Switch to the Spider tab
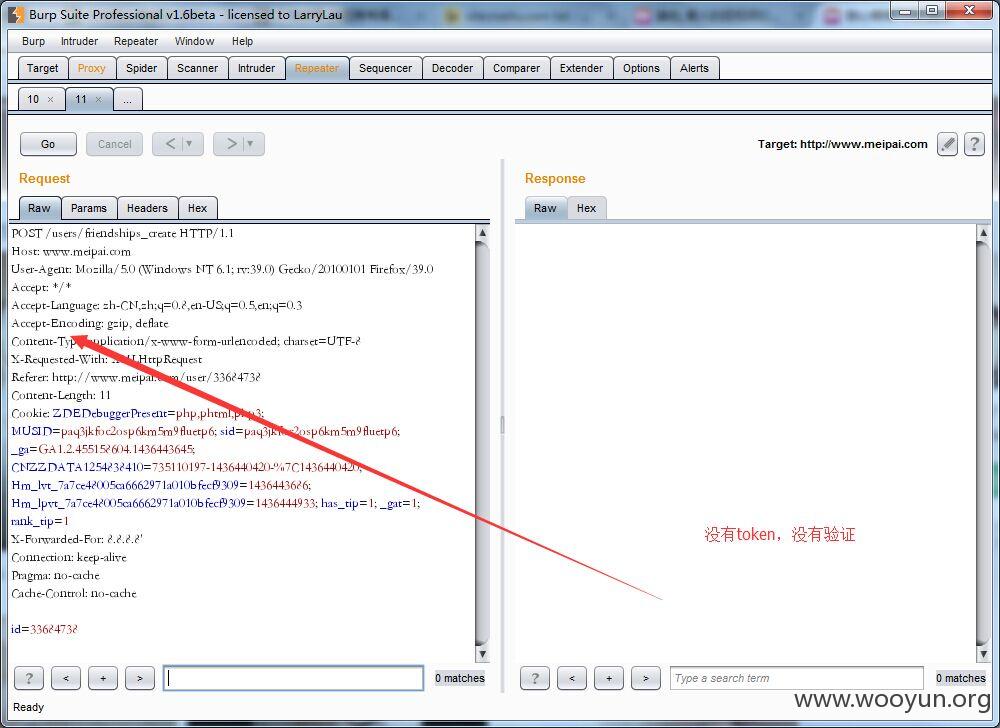Image resolution: width=1000 pixels, height=728 pixels. (x=141, y=68)
